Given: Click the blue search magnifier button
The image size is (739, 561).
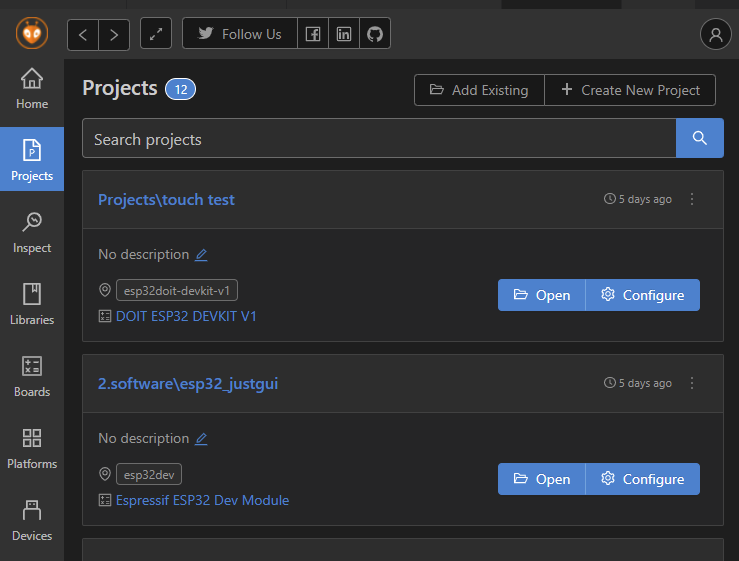Looking at the screenshot, I should (700, 138).
